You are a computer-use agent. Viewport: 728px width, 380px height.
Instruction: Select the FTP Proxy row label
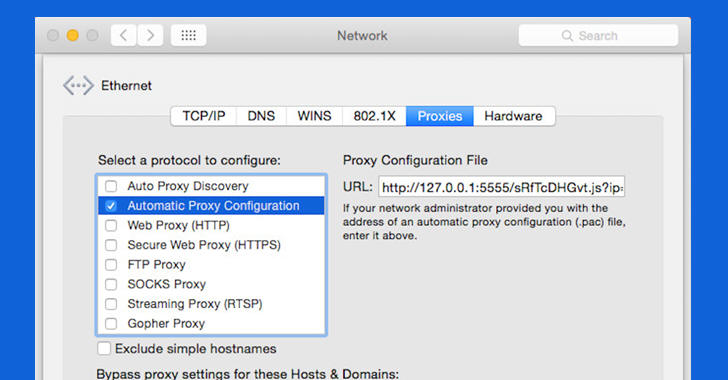point(156,265)
